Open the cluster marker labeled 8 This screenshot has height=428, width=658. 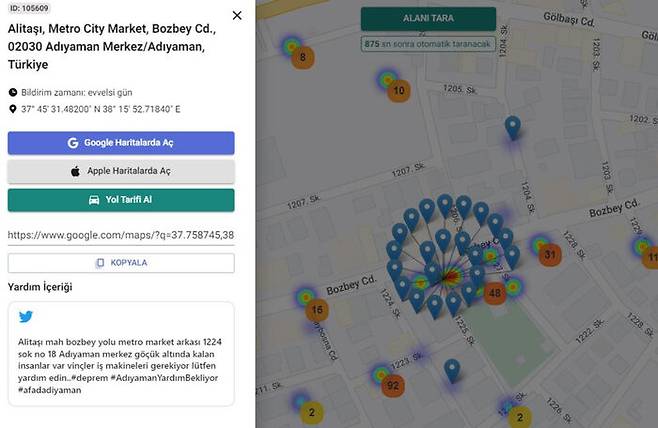point(303,57)
